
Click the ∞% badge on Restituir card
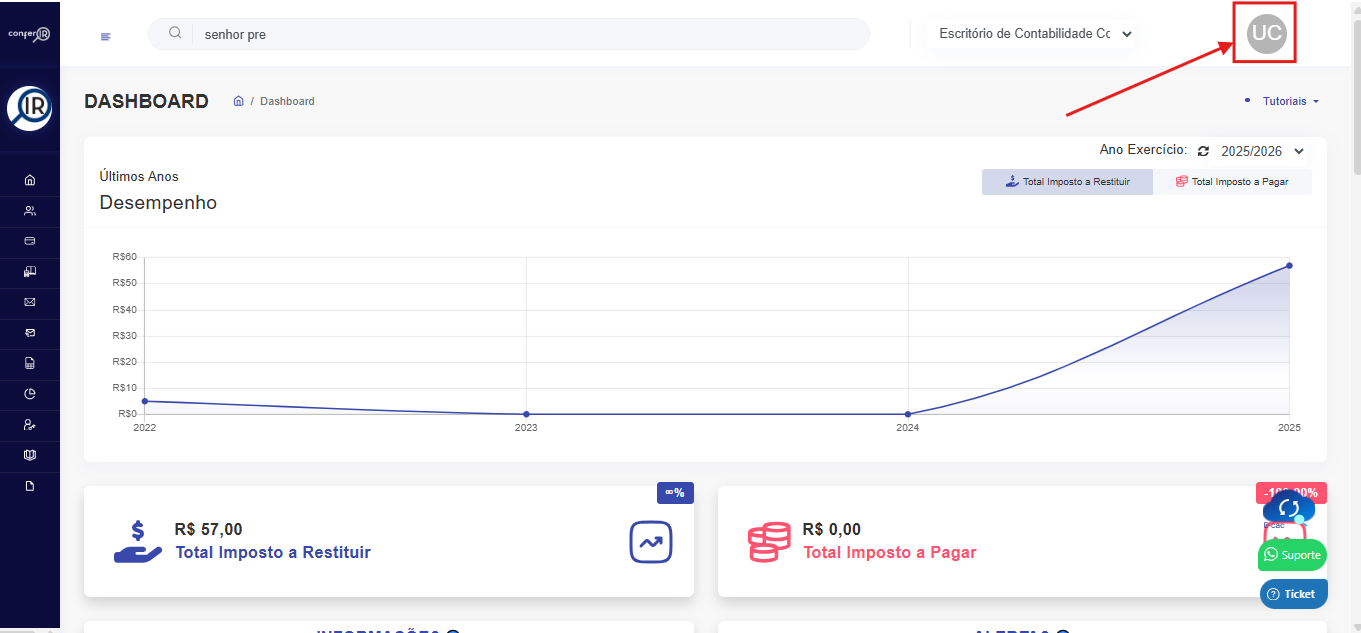pyautogui.click(x=675, y=493)
